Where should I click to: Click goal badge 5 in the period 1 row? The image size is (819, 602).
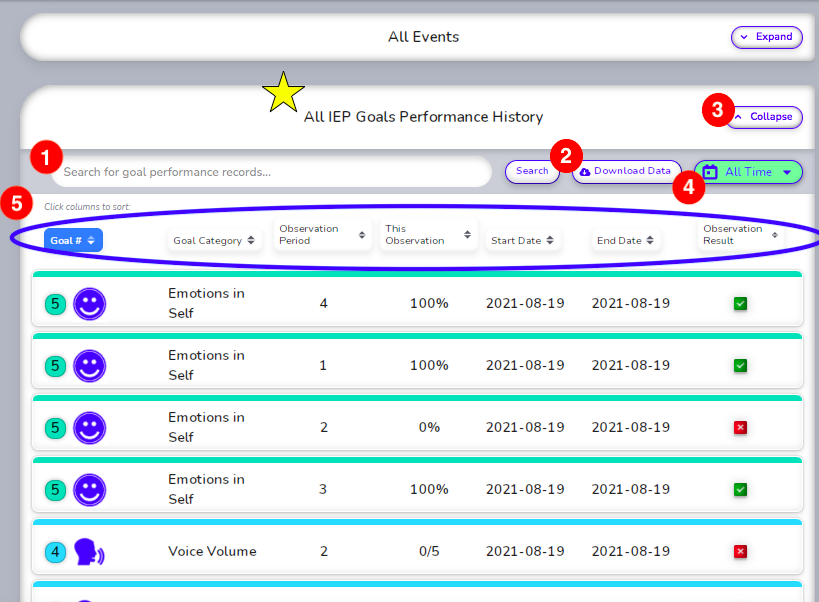[55, 366]
